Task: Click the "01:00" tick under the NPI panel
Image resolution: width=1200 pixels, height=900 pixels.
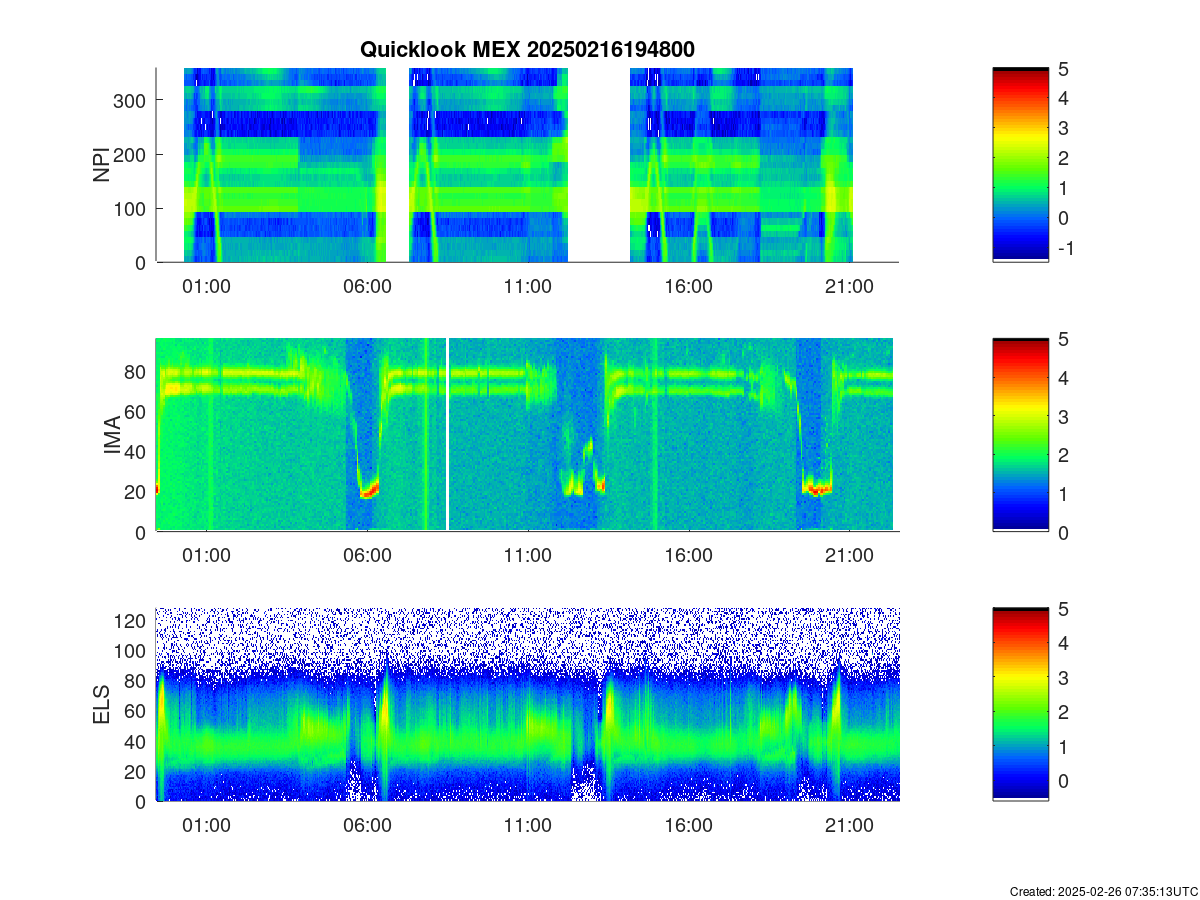Action: [x=207, y=286]
